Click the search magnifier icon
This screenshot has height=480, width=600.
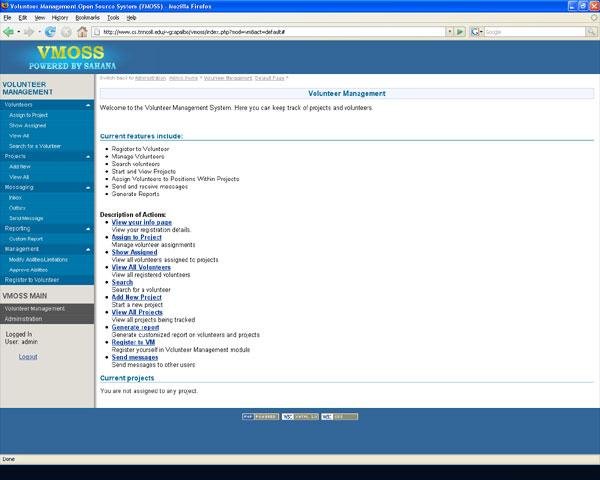[x=591, y=32]
